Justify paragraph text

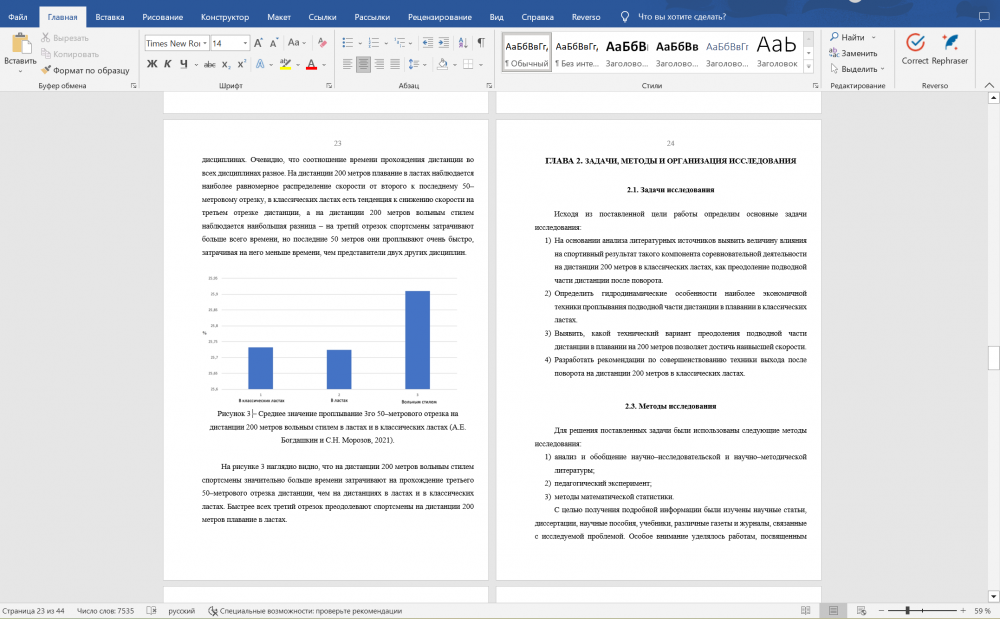[395, 64]
